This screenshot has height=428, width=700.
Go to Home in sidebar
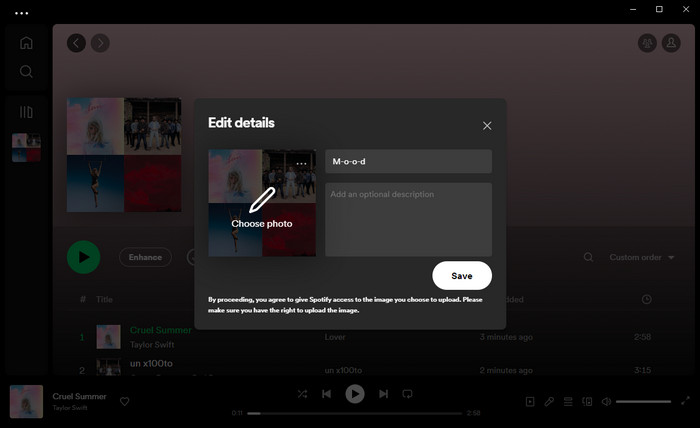(x=26, y=43)
